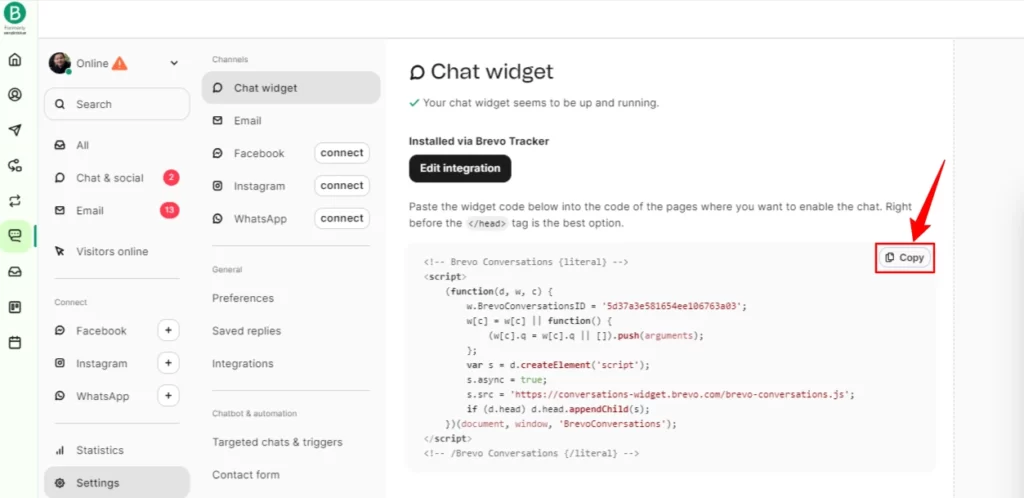Open the Conversations chat icon in rail

click(x=14, y=236)
